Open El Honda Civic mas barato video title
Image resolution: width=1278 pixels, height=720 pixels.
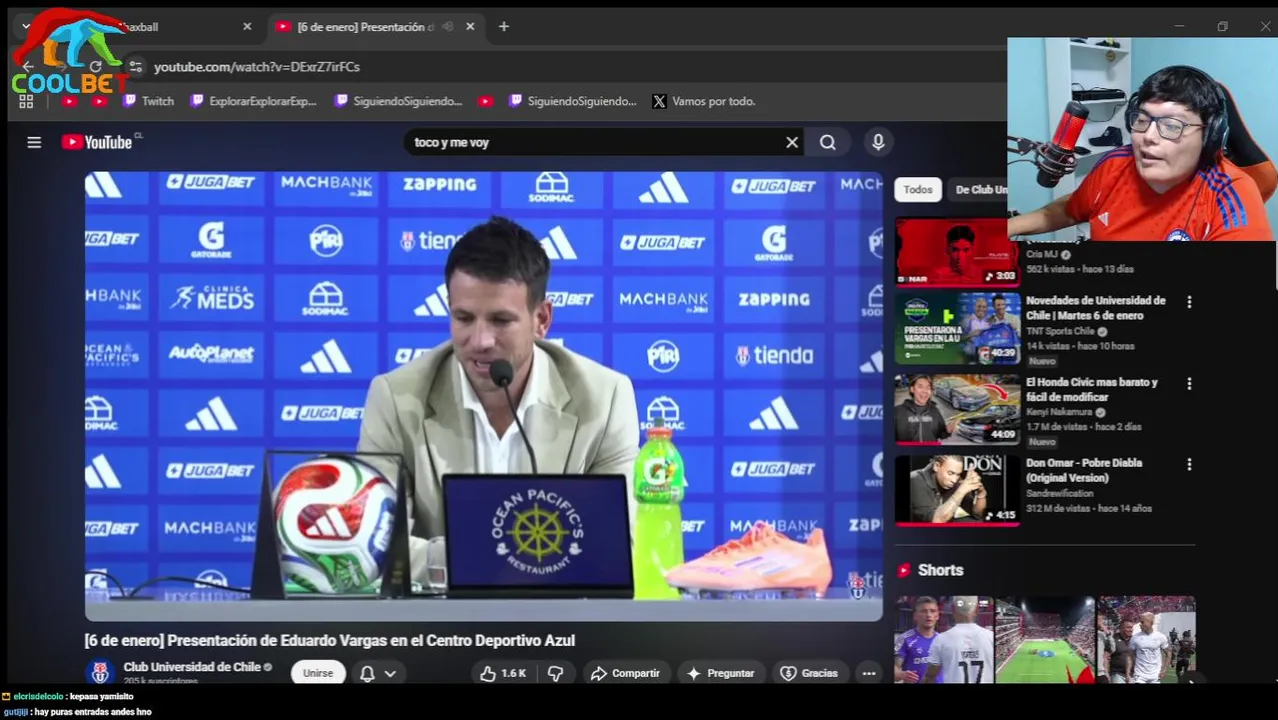click(x=1091, y=390)
